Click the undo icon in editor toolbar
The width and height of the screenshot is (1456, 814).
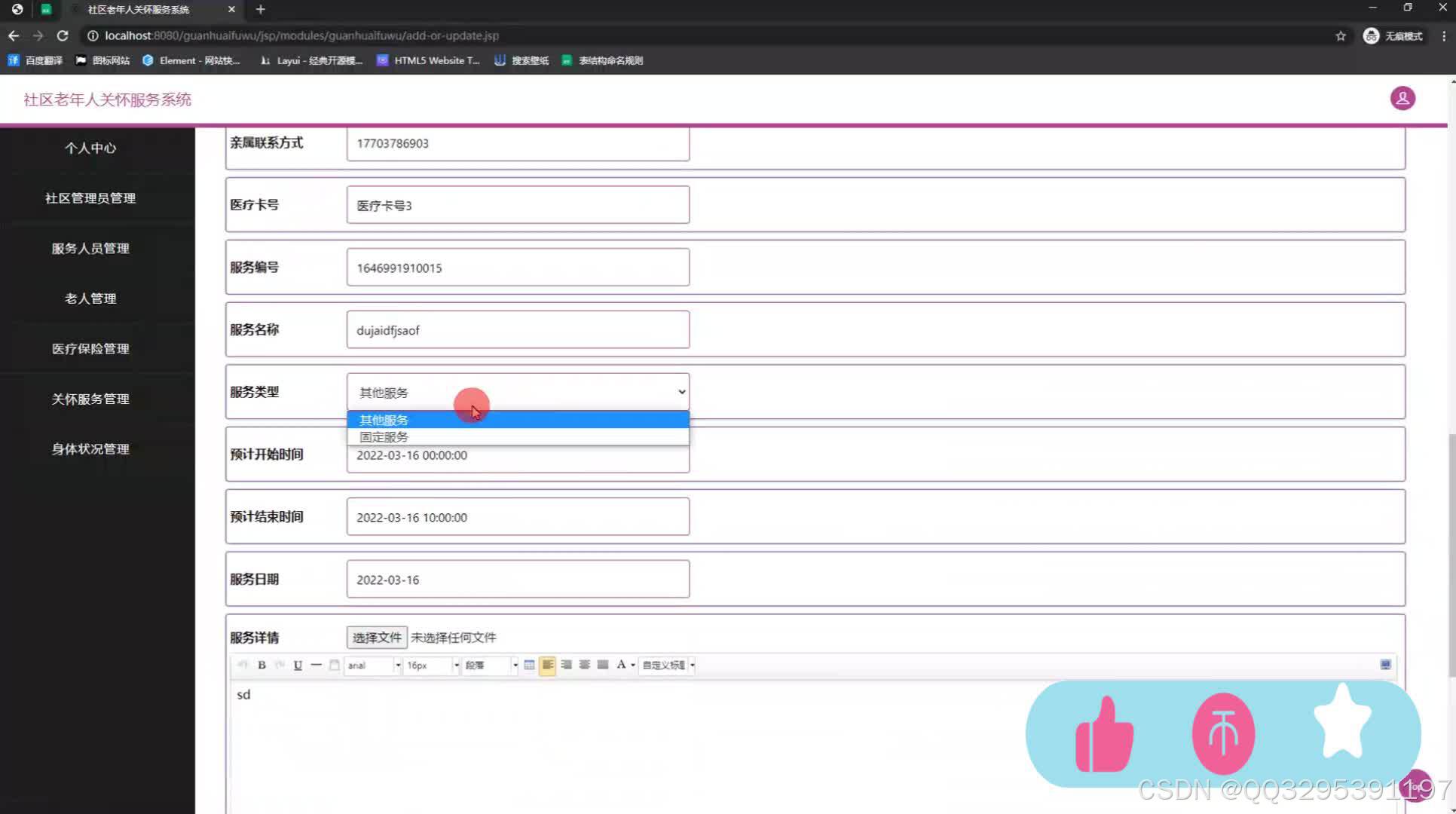[243, 665]
